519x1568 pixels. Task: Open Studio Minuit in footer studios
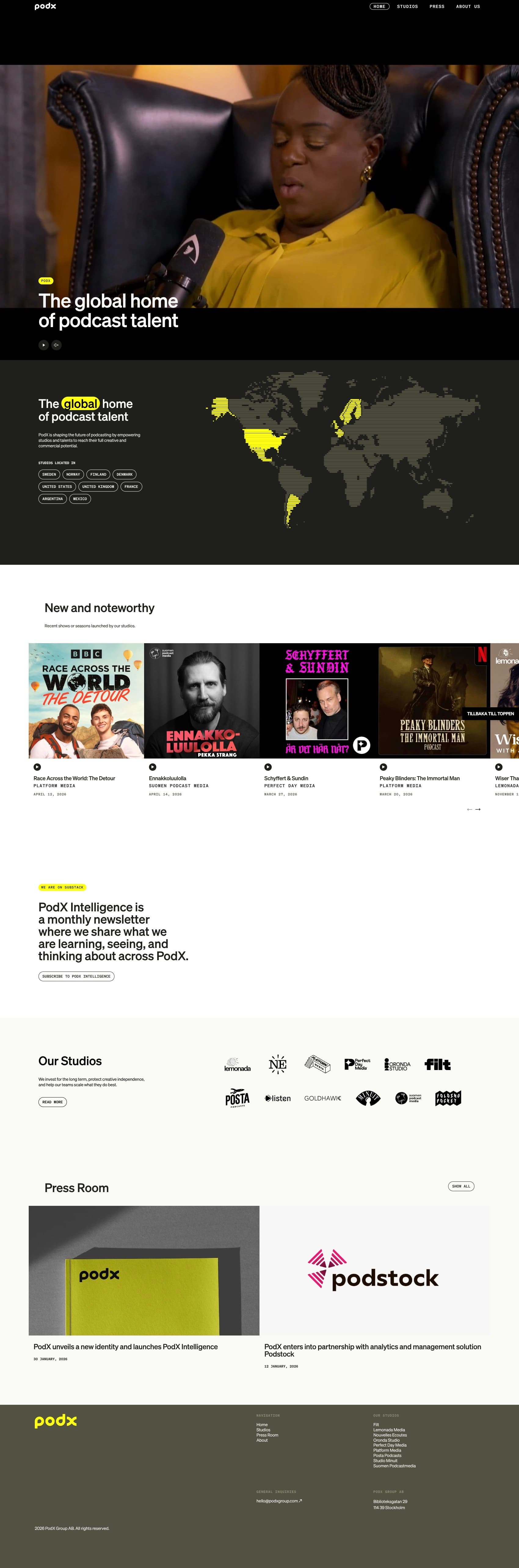(385, 1461)
